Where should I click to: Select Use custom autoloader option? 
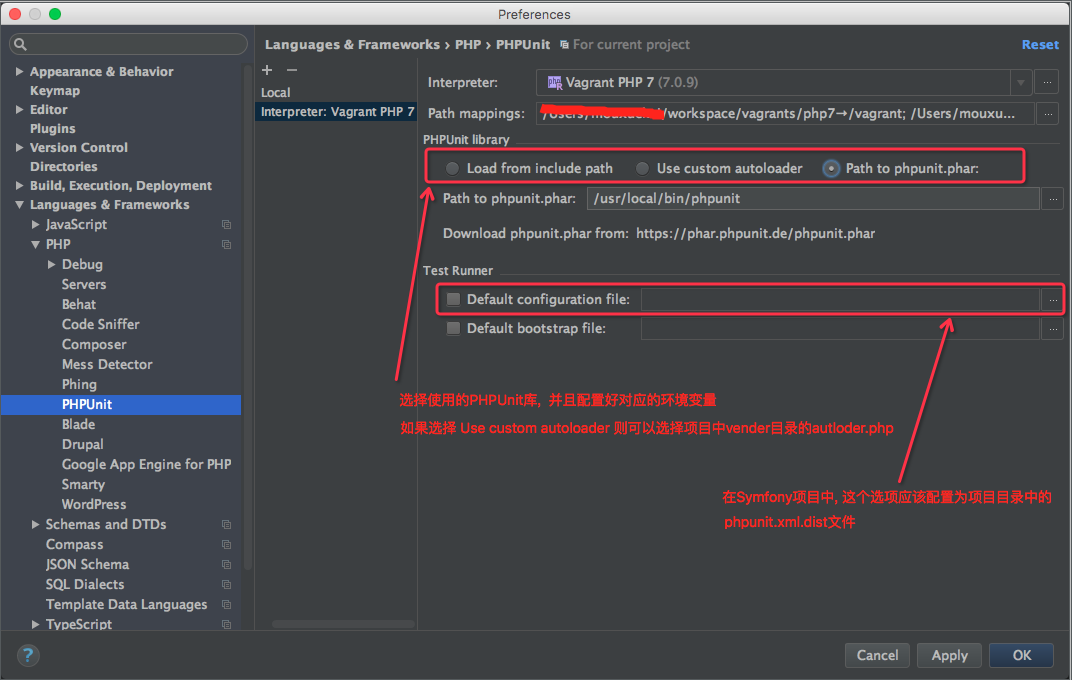point(643,168)
